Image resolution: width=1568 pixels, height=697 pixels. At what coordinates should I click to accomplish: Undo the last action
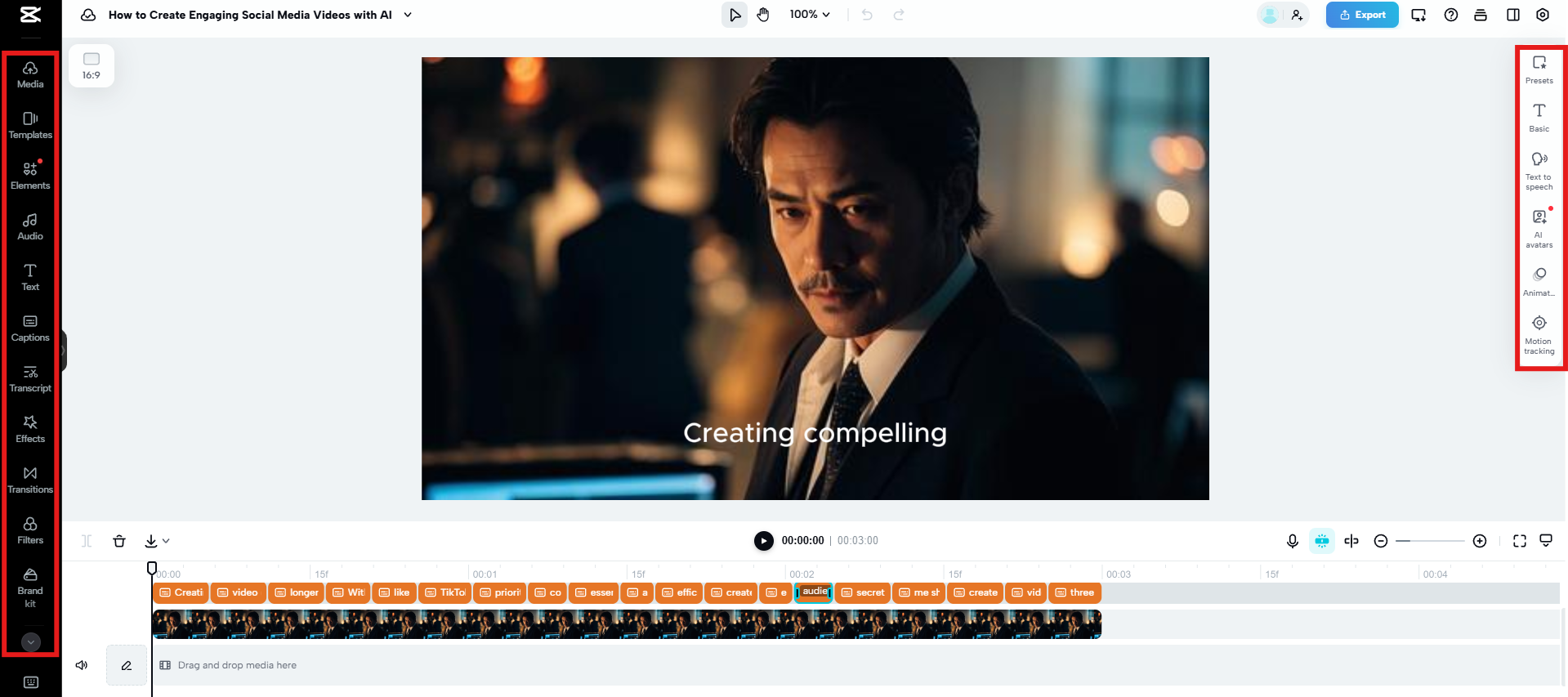pyautogui.click(x=868, y=15)
